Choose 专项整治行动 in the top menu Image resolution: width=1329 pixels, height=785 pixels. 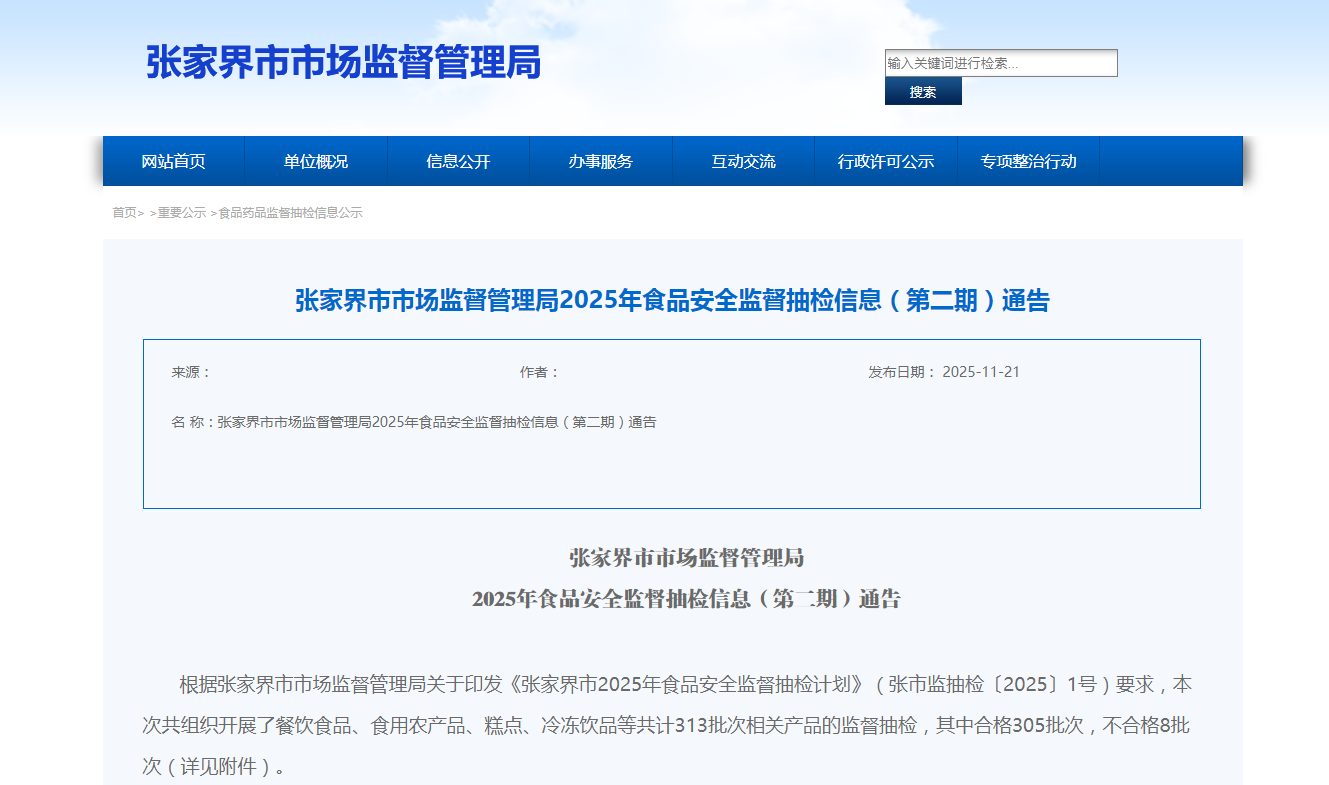click(x=1028, y=161)
